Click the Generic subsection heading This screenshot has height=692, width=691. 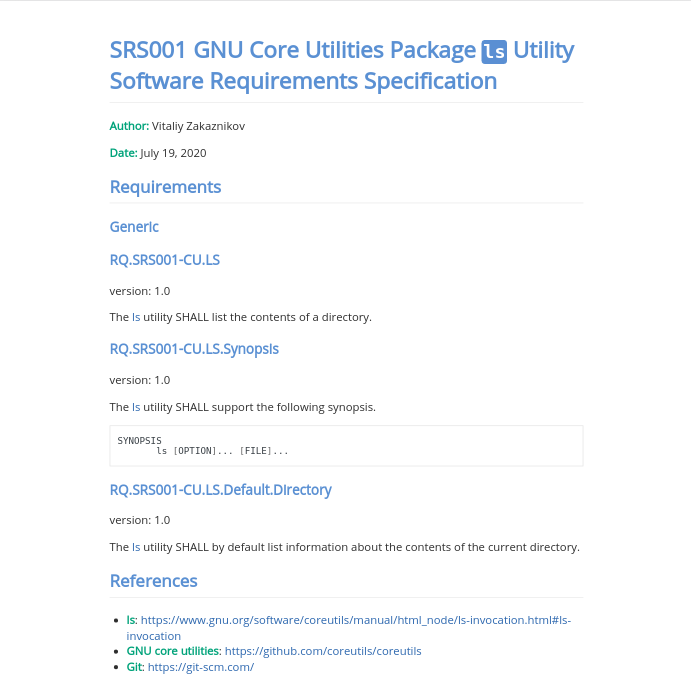coord(134,227)
